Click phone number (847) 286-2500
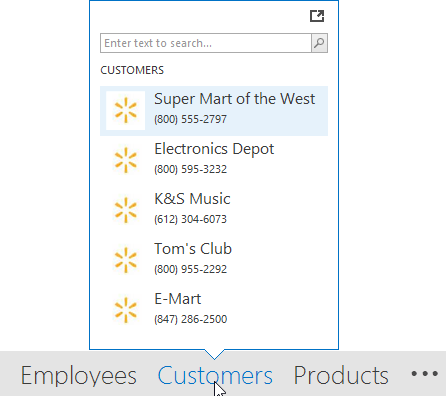The image size is (446, 396). (x=190, y=319)
